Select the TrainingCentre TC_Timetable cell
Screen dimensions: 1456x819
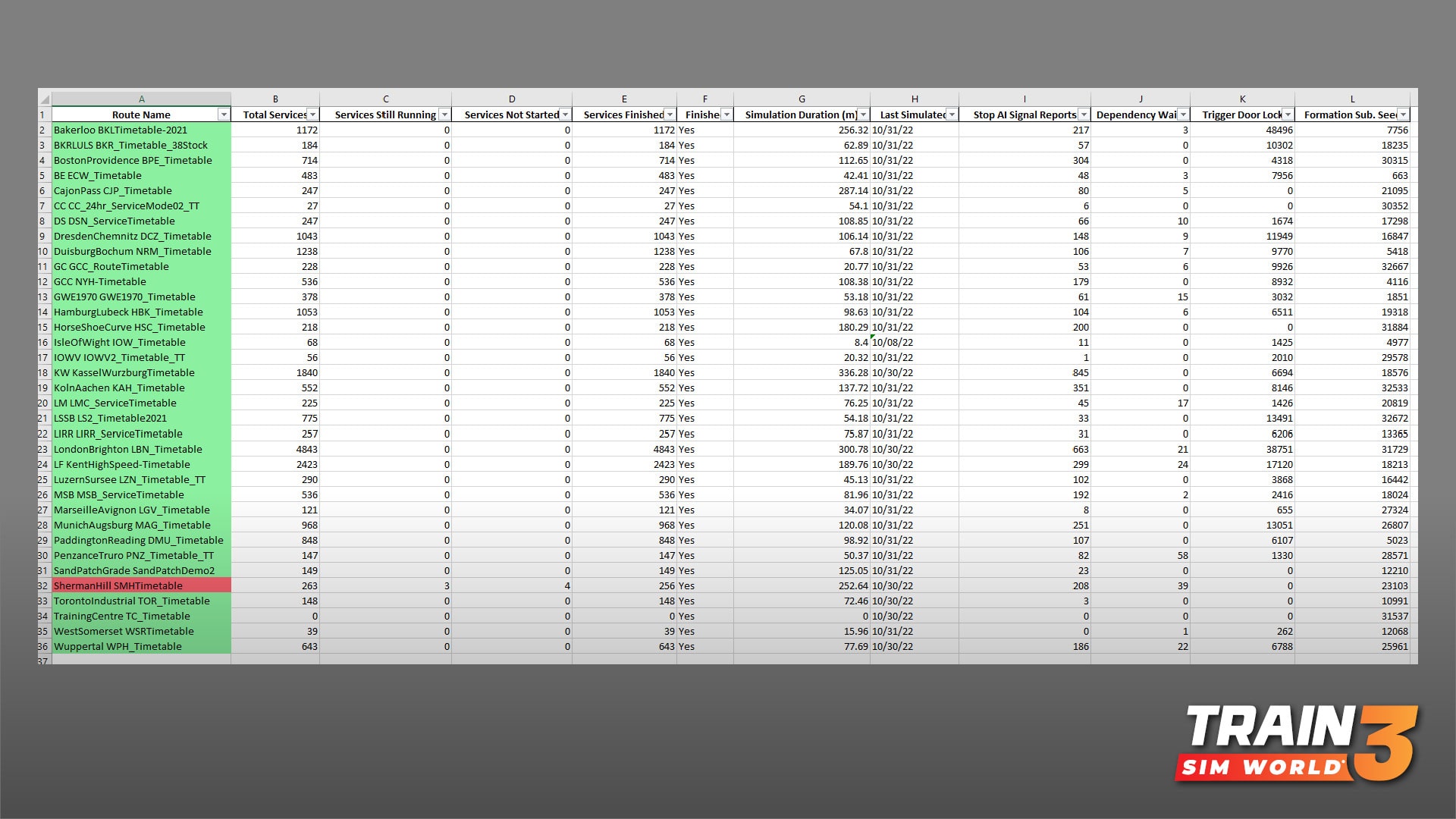[141, 616]
